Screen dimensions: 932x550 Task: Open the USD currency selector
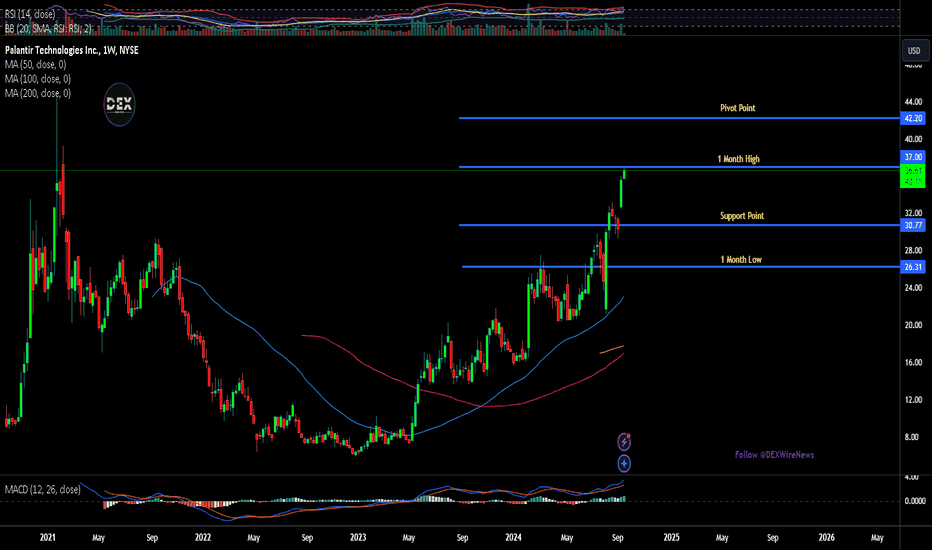pyautogui.click(x=914, y=51)
